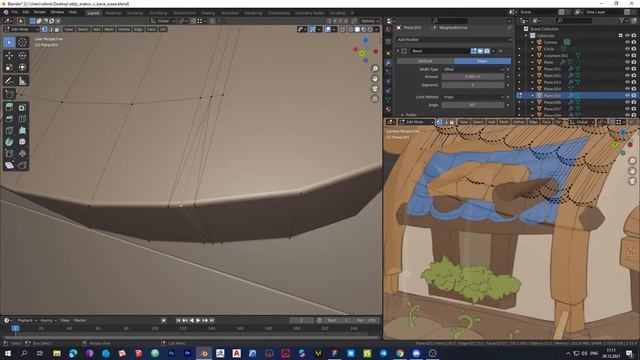Viewport: 640px width, 360px height.
Task: Select the Add Cube tool
Action: [9, 94]
